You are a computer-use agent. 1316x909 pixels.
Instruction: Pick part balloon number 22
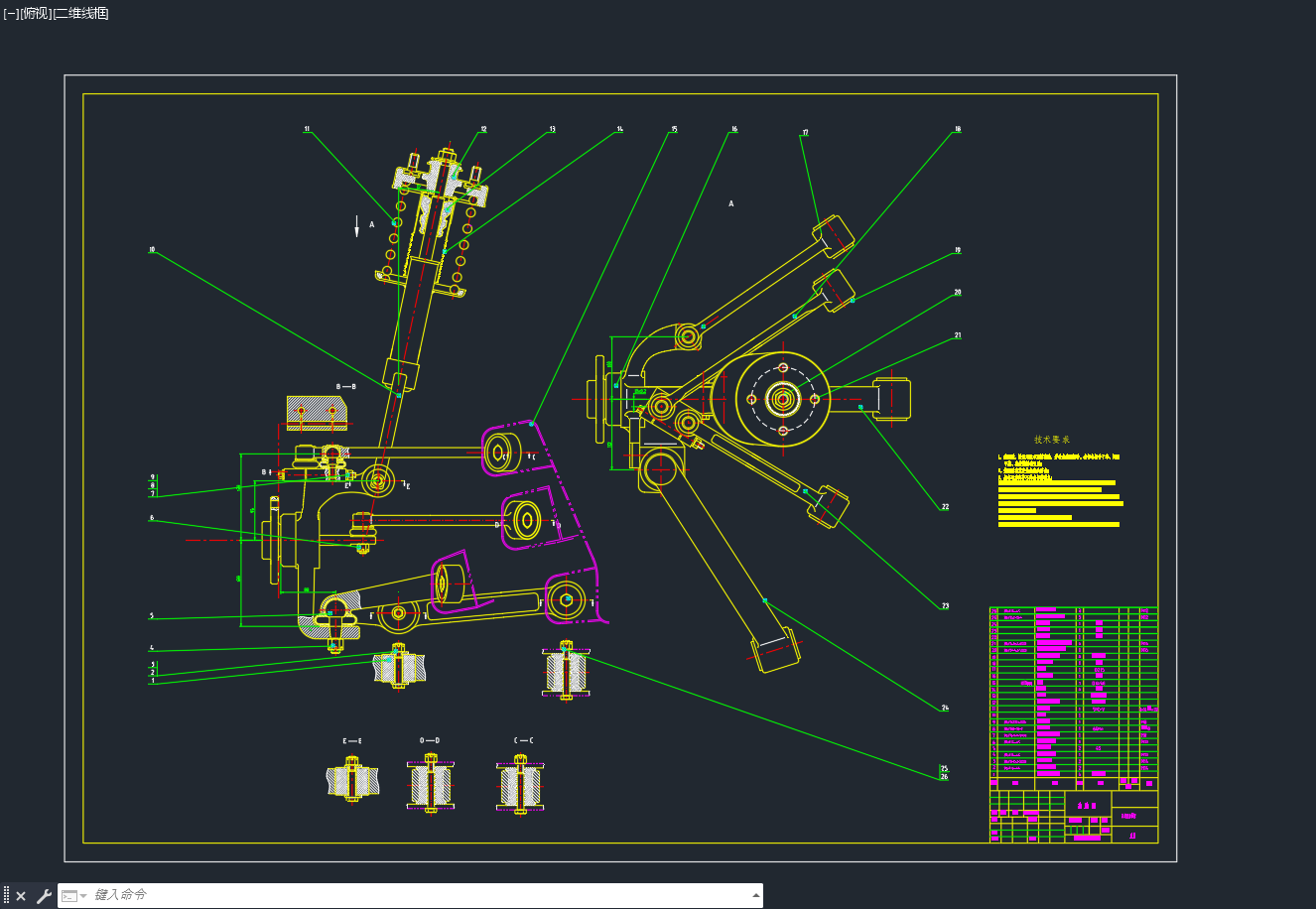click(945, 507)
